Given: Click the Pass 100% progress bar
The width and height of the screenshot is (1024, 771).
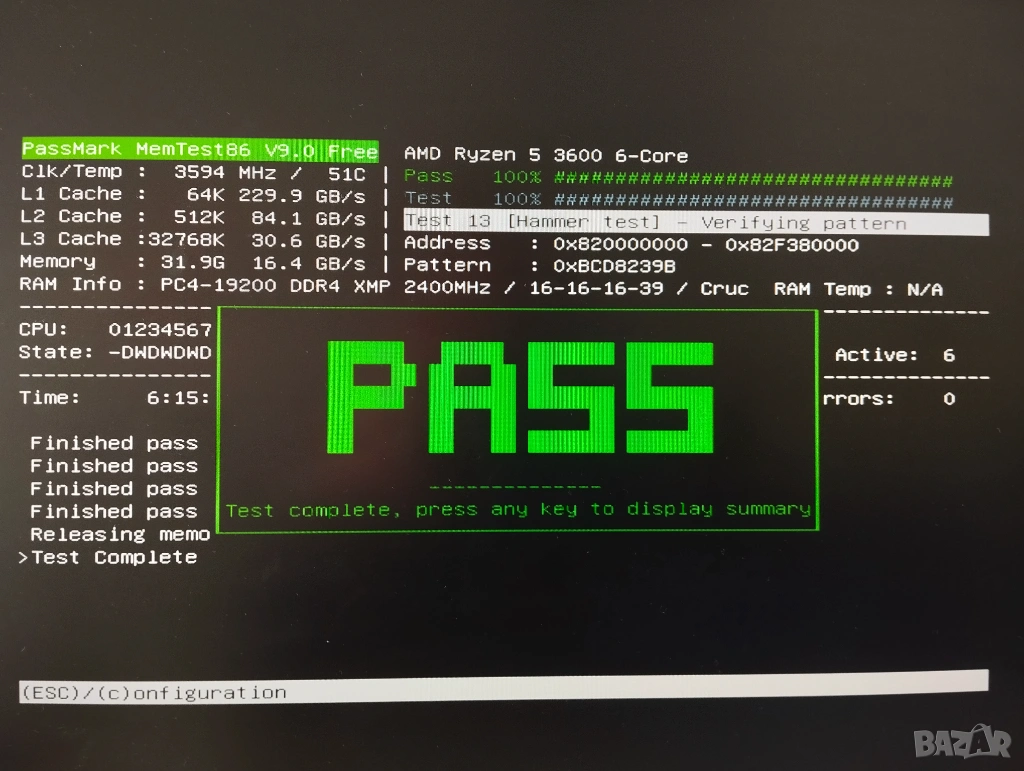Looking at the screenshot, I should tap(679, 178).
